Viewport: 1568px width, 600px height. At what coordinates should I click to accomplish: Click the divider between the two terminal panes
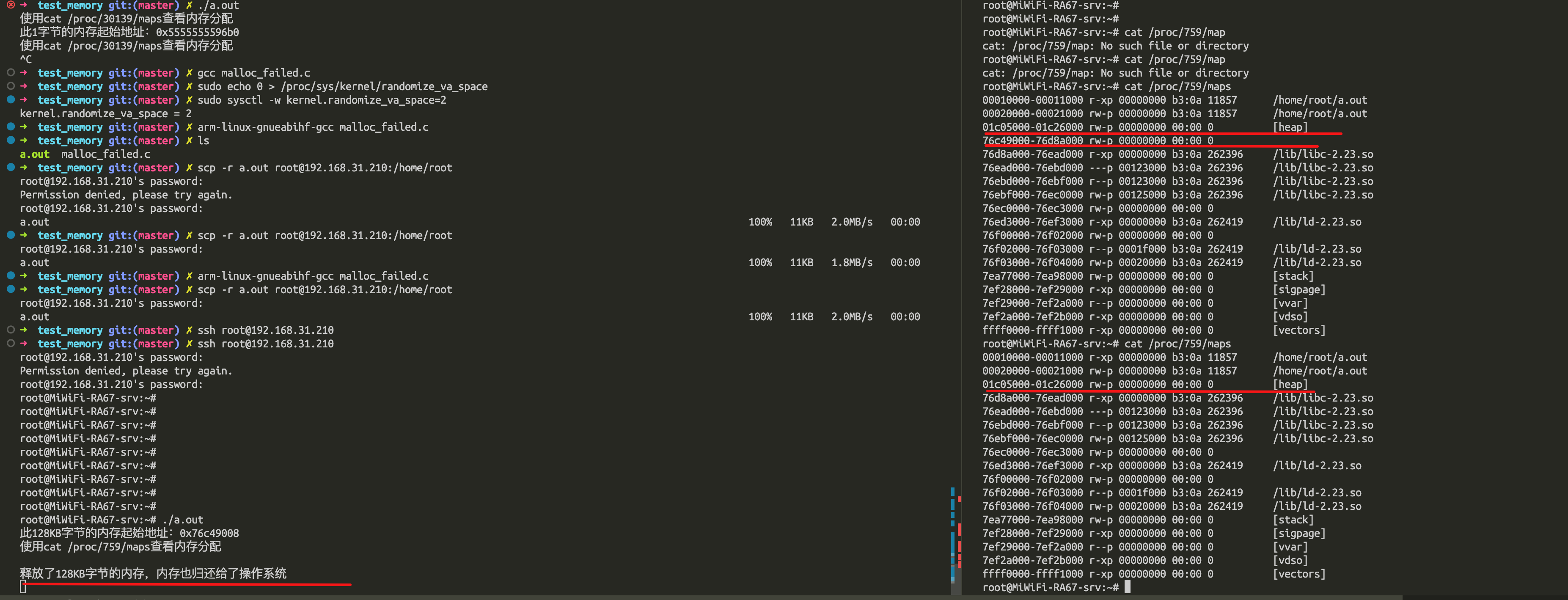(963, 243)
